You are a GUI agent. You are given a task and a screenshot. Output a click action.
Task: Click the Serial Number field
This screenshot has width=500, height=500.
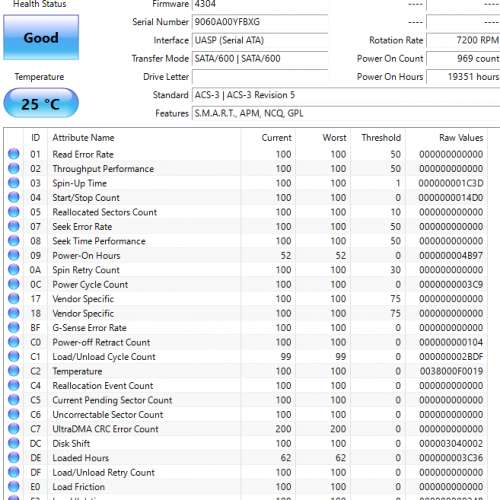click(260, 22)
